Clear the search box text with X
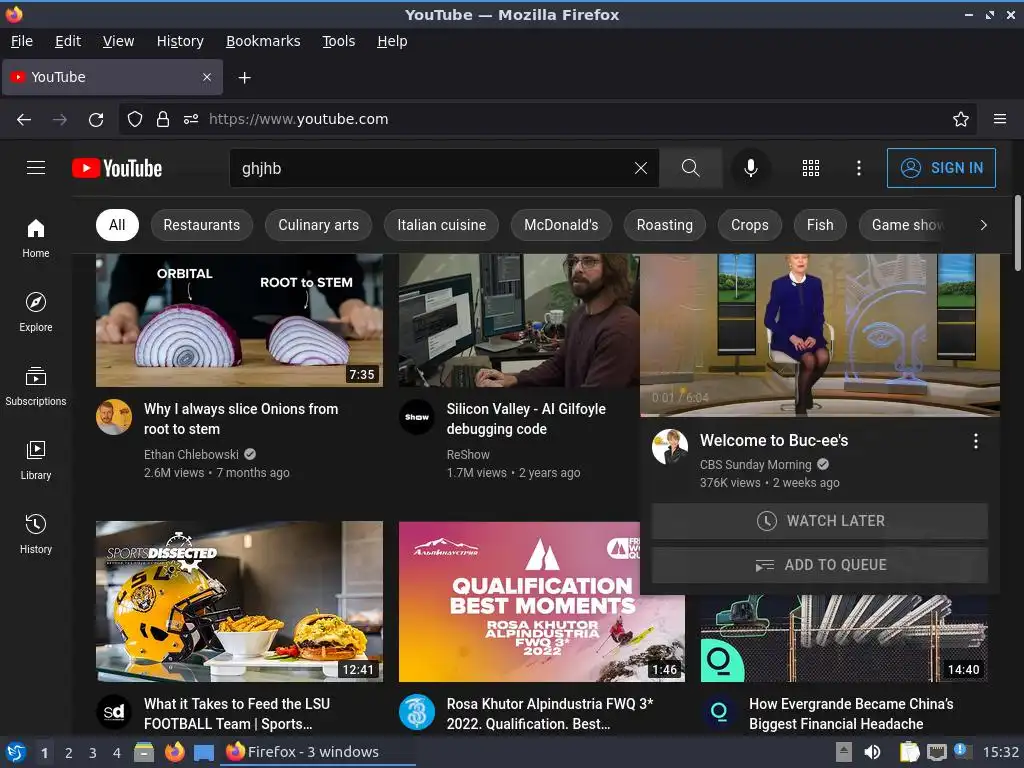 pyautogui.click(x=641, y=168)
